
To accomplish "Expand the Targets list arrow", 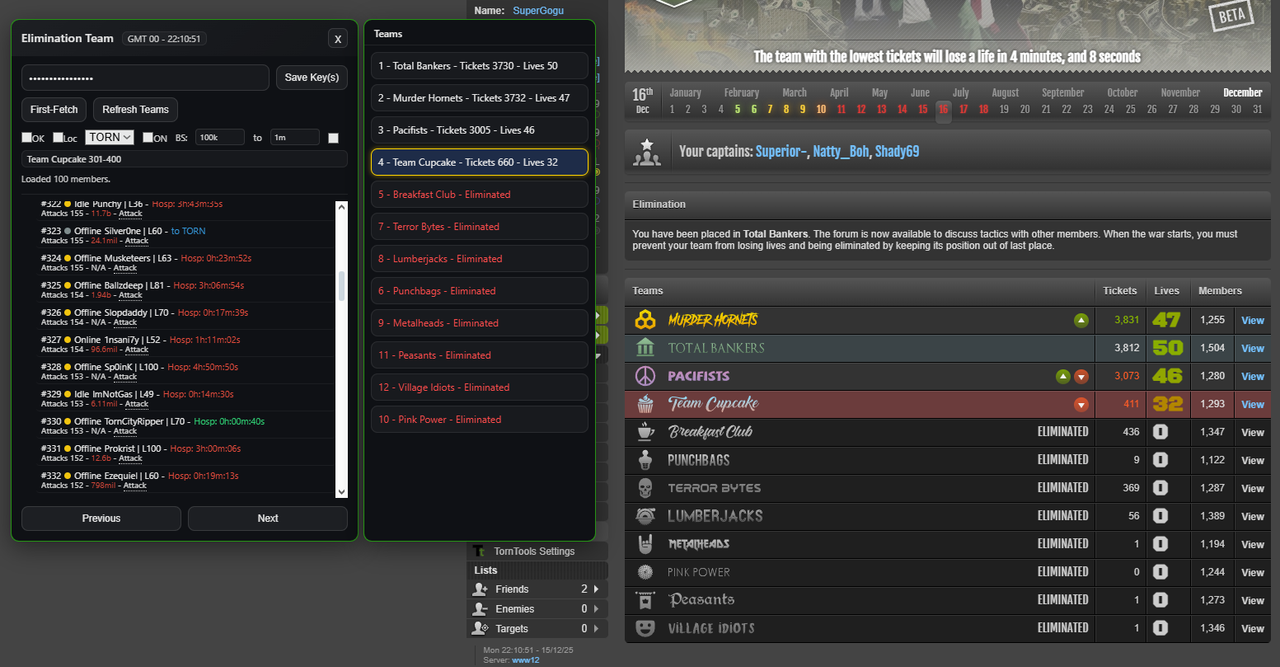I will pos(596,628).
